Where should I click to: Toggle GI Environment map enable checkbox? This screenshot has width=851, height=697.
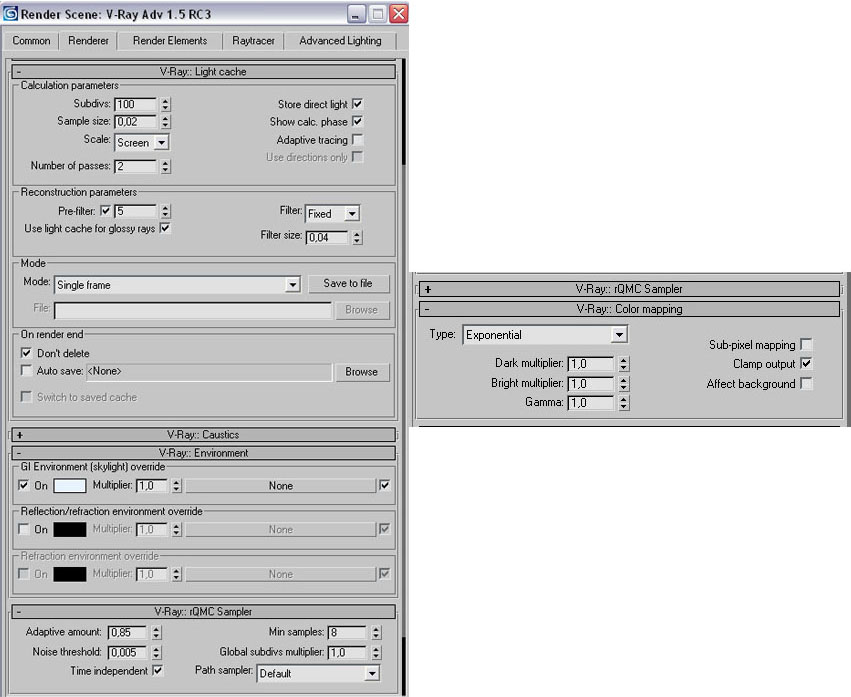point(384,485)
